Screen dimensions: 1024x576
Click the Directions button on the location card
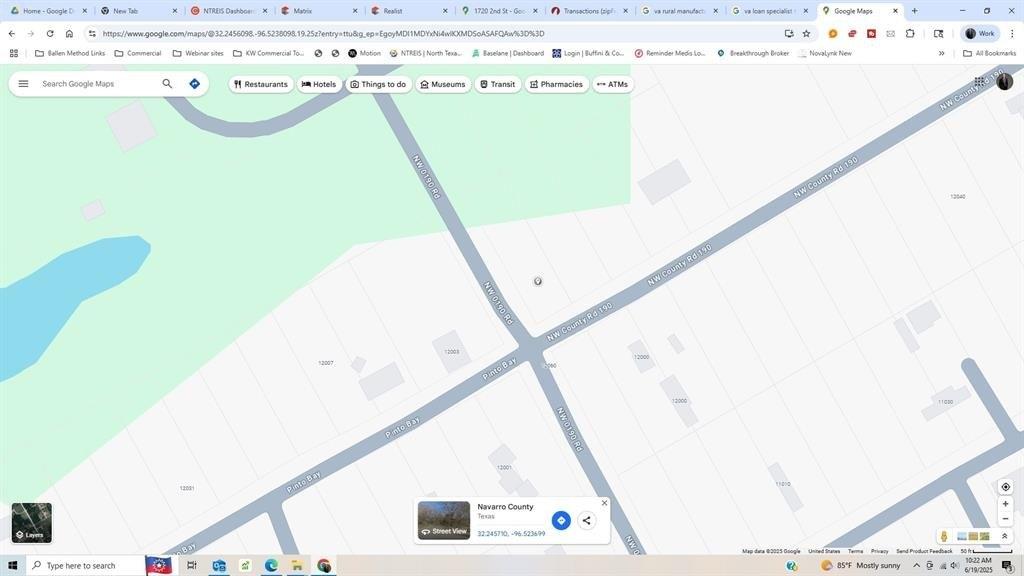click(x=561, y=520)
